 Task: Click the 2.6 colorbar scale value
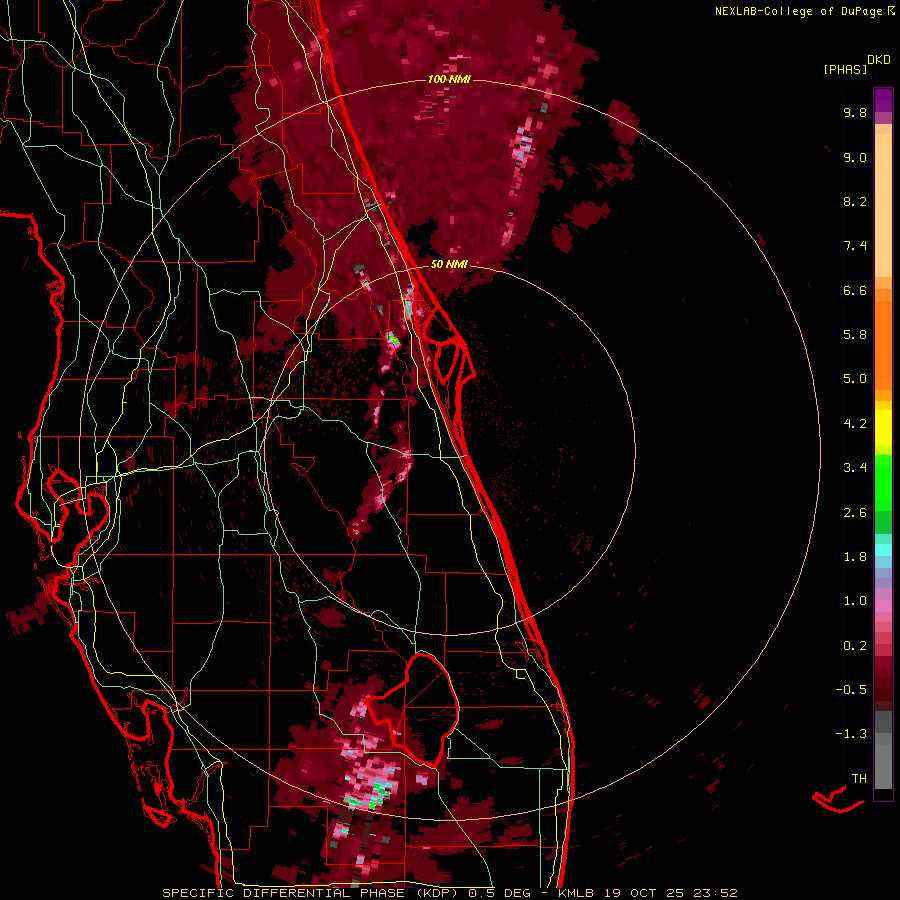tap(855, 513)
